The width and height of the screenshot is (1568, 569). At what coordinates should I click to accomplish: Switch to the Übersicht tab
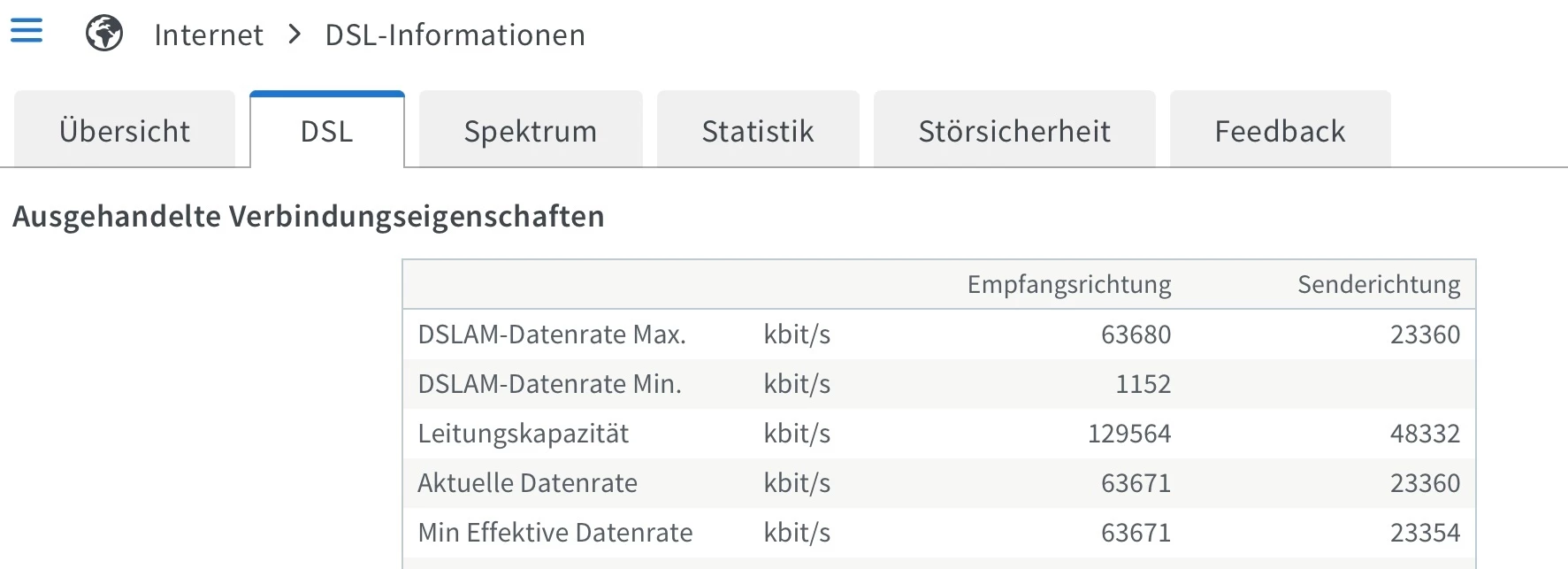[125, 131]
